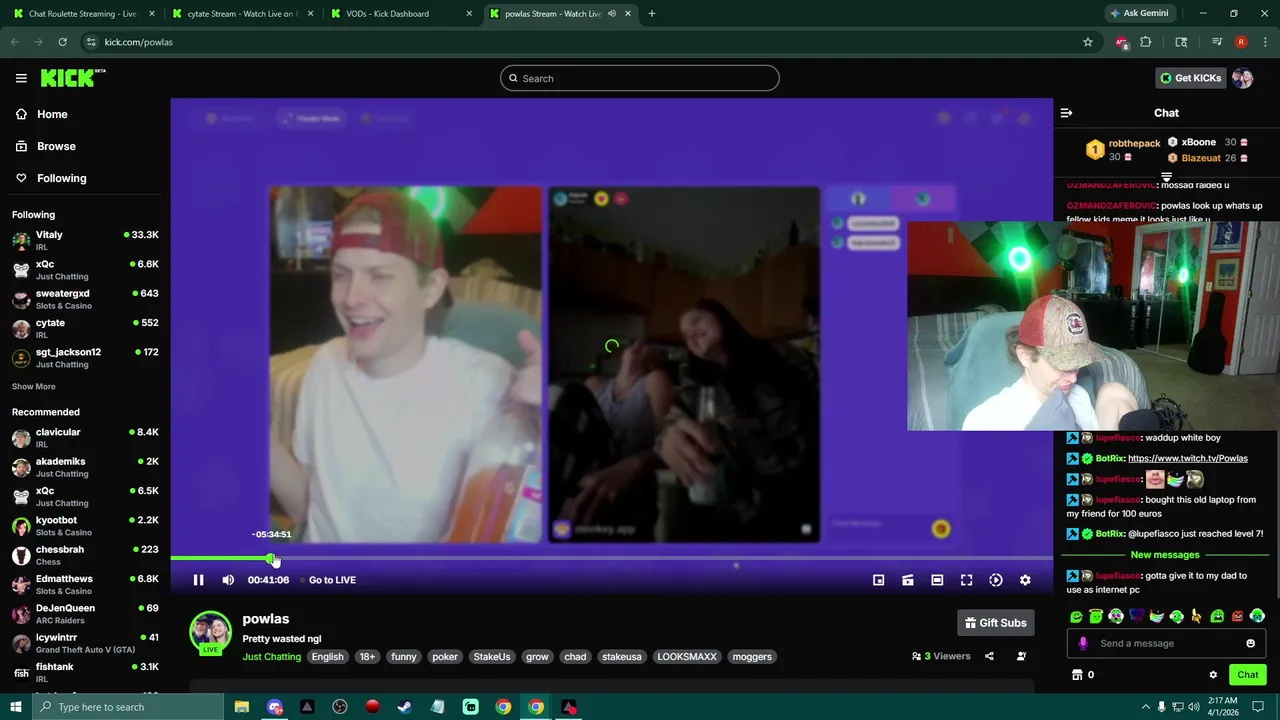The height and width of the screenshot is (720, 1280).
Task: Switch to cytate Stream tab
Action: click(x=242, y=14)
